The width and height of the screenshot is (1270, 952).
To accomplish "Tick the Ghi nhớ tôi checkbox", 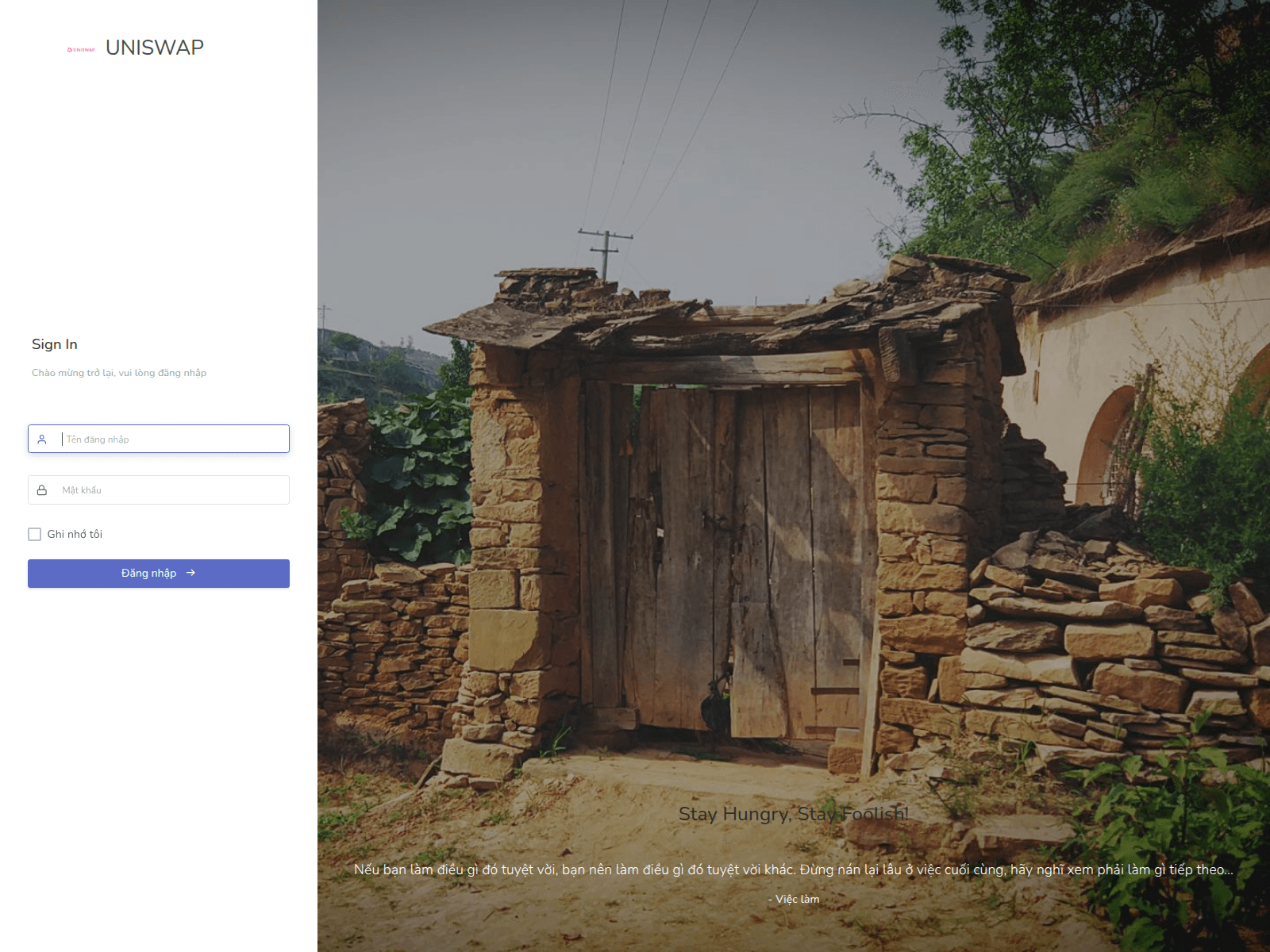I will pyautogui.click(x=35, y=535).
